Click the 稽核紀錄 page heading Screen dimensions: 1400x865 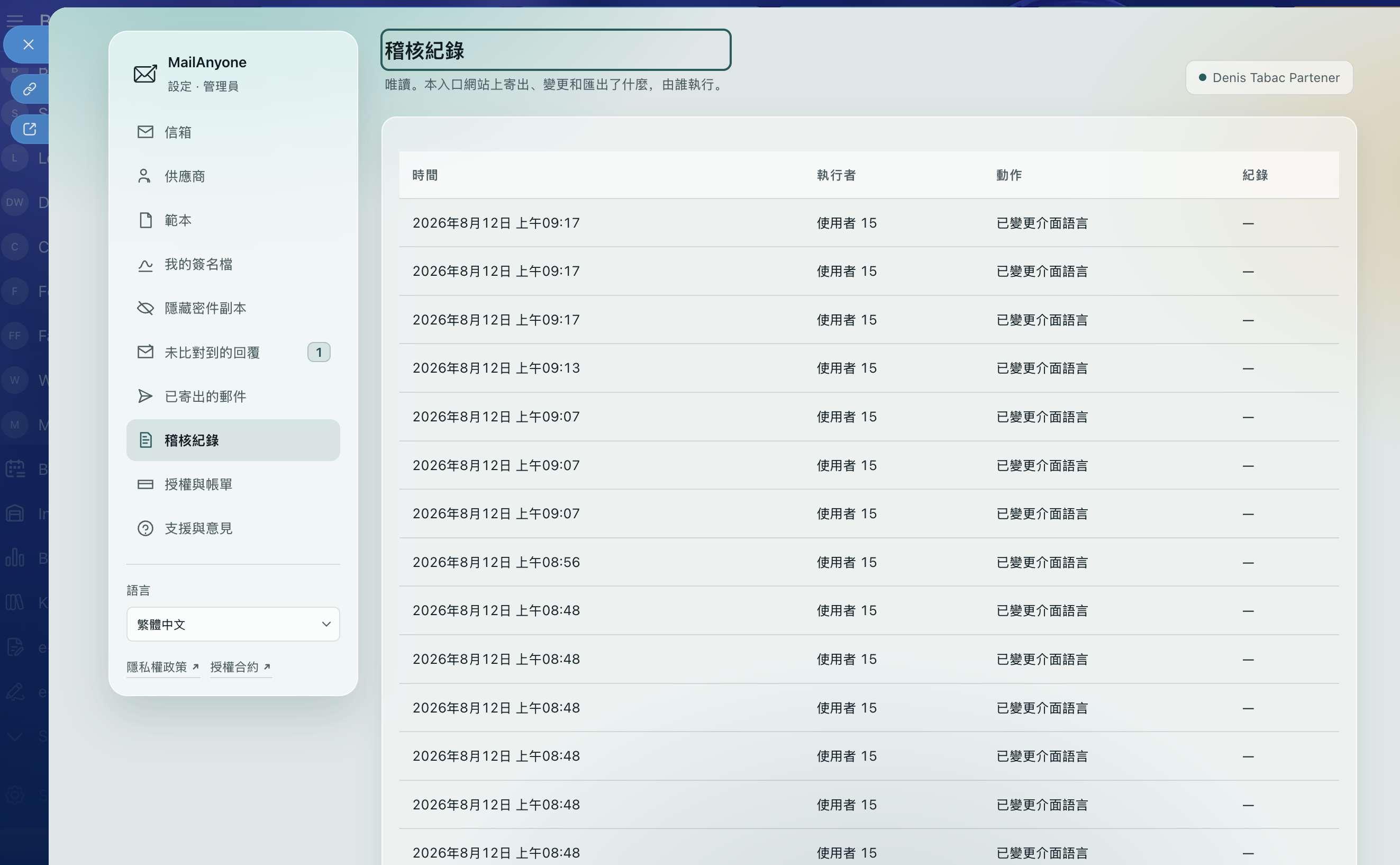click(556, 50)
